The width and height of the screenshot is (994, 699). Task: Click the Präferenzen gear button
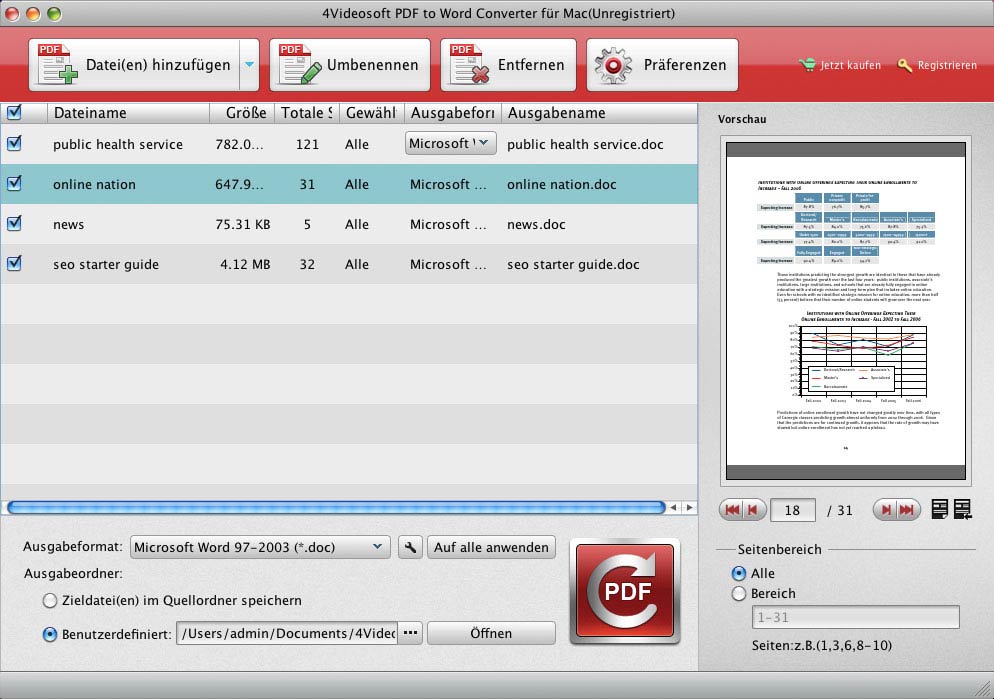[x=662, y=65]
